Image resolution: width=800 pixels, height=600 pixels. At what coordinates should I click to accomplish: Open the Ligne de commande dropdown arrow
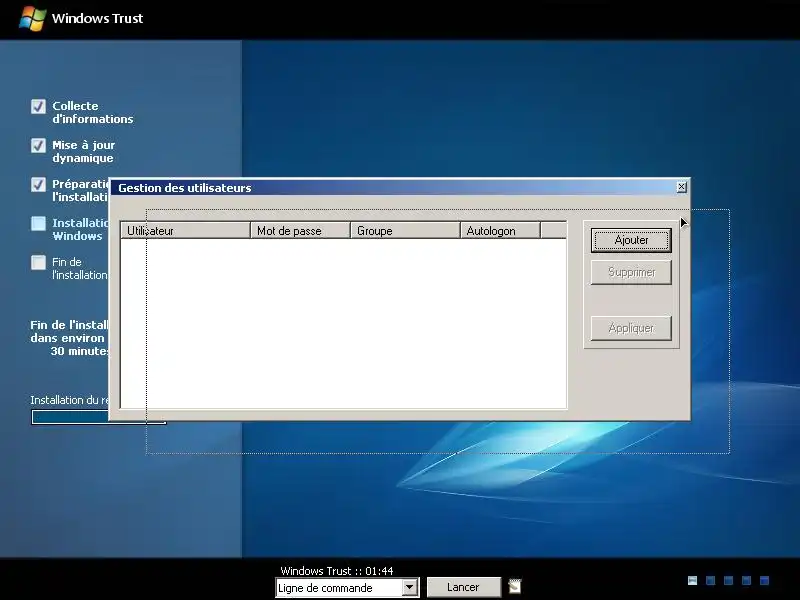coord(409,588)
